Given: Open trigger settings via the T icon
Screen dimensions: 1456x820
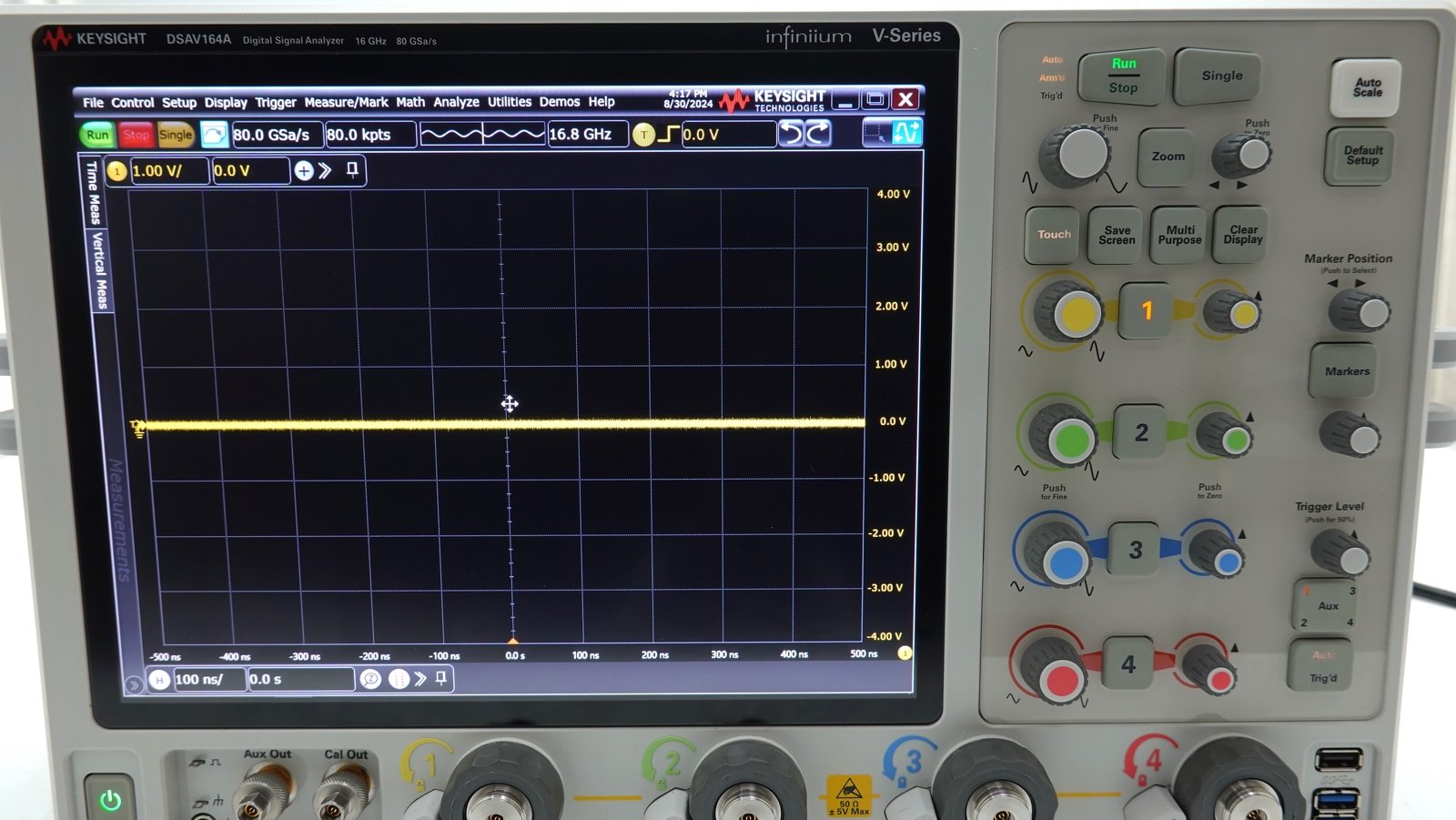Looking at the screenshot, I should (x=643, y=135).
